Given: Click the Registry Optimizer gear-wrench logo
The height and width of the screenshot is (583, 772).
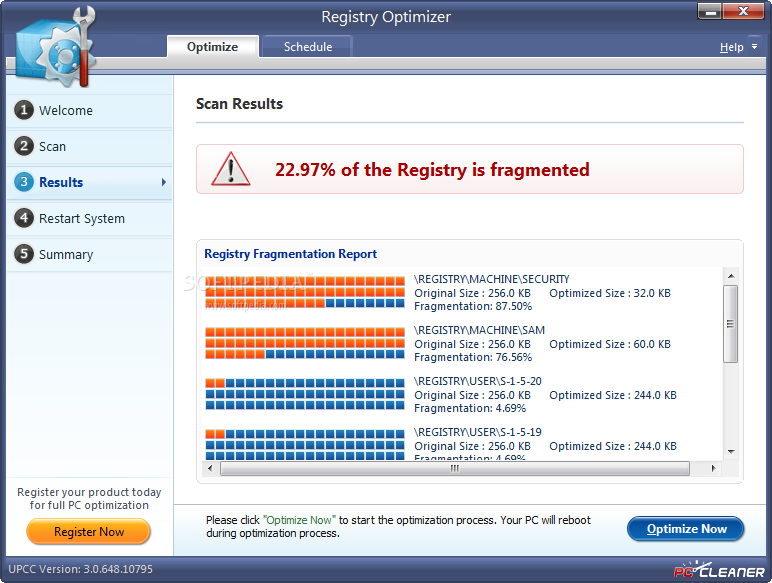Looking at the screenshot, I should tap(54, 47).
